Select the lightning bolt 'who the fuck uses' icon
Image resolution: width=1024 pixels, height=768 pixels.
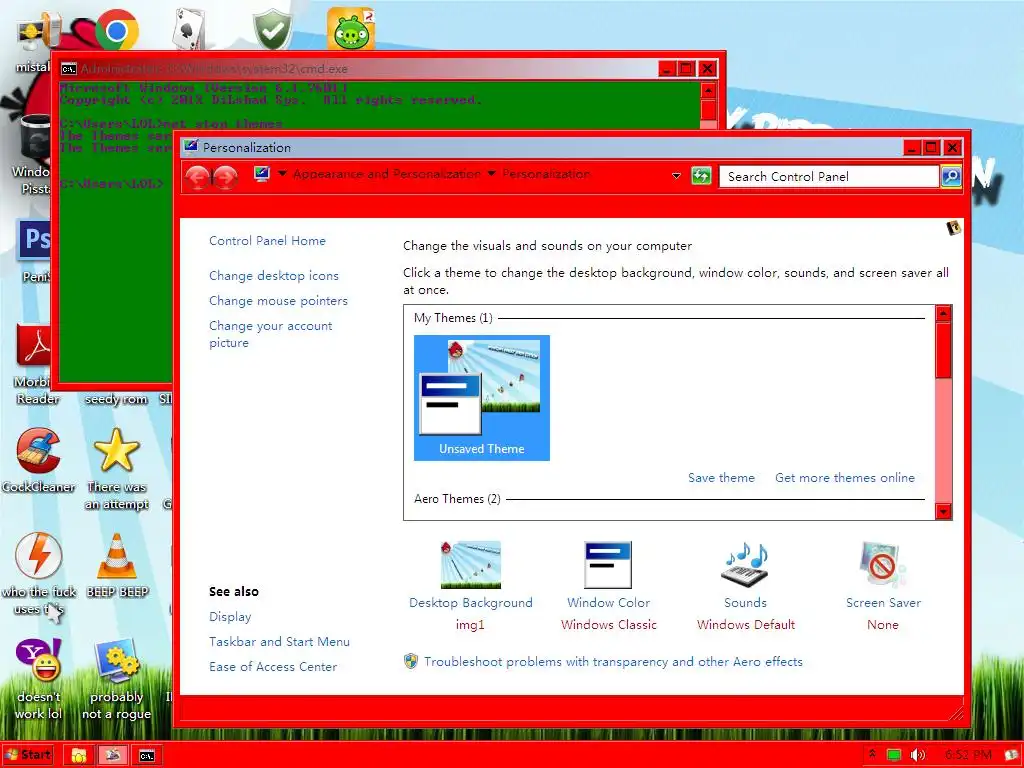(x=39, y=555)
